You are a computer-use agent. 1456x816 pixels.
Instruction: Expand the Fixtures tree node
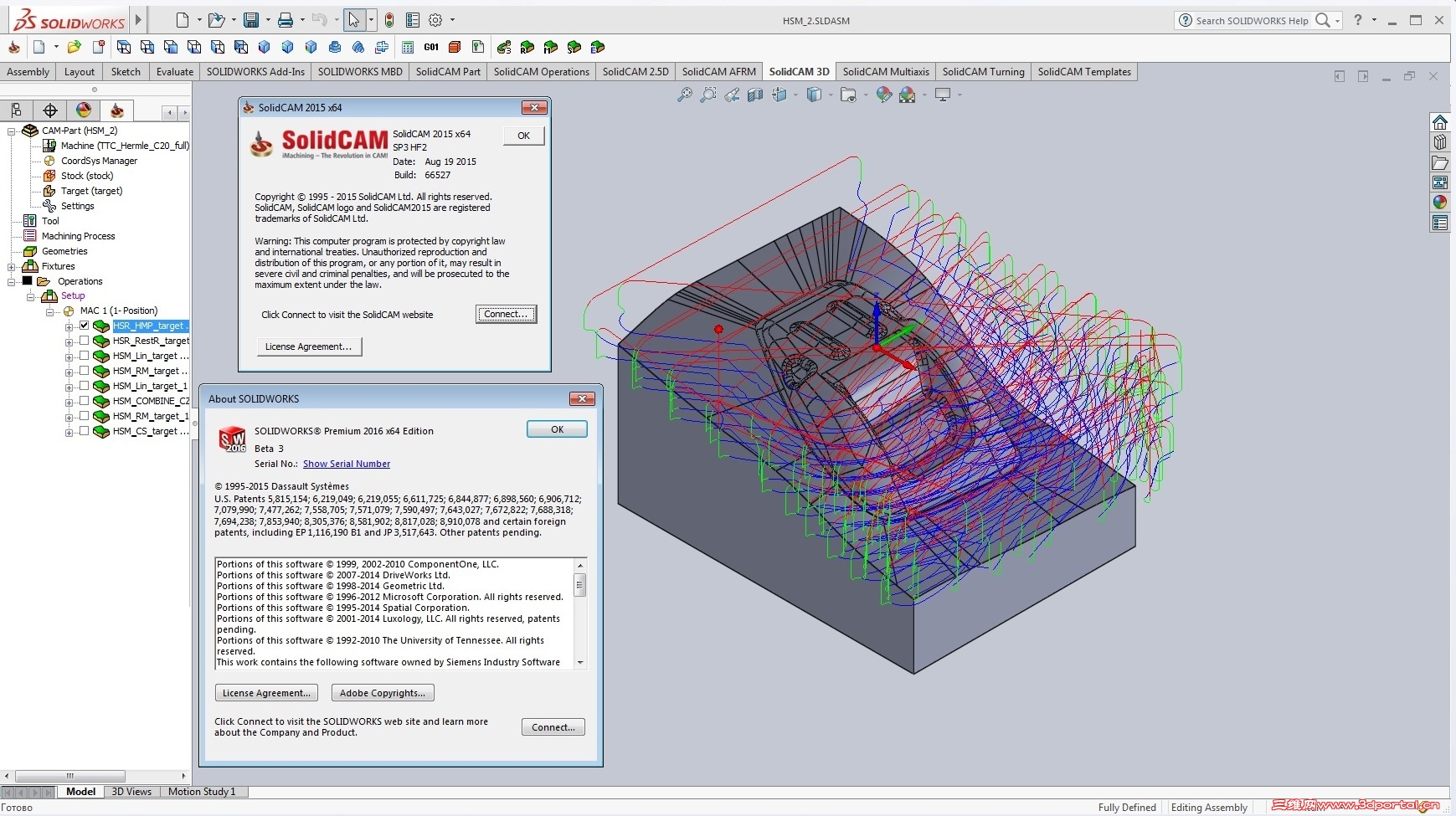(12, 267)
